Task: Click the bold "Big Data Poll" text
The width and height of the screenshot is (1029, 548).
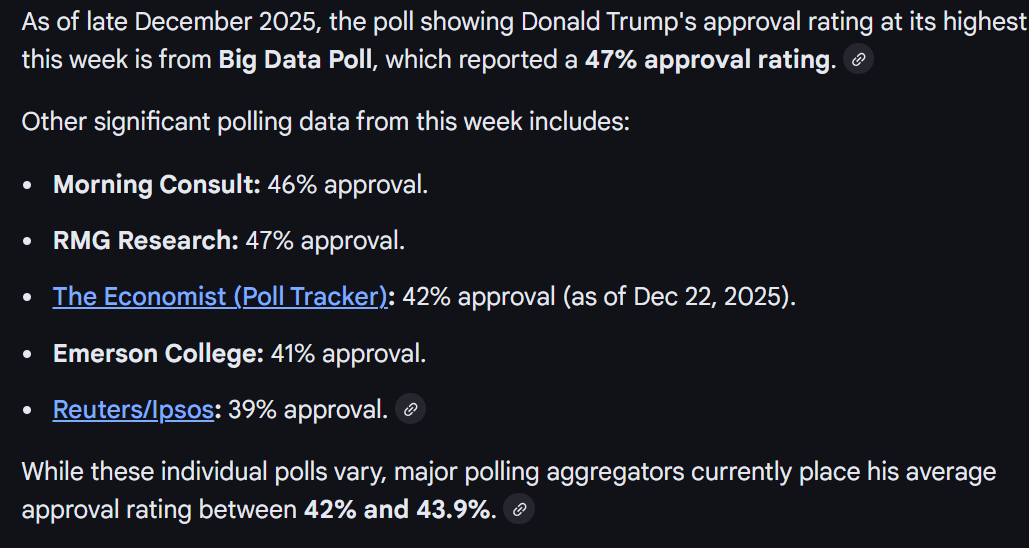Action: pos(296,60)
